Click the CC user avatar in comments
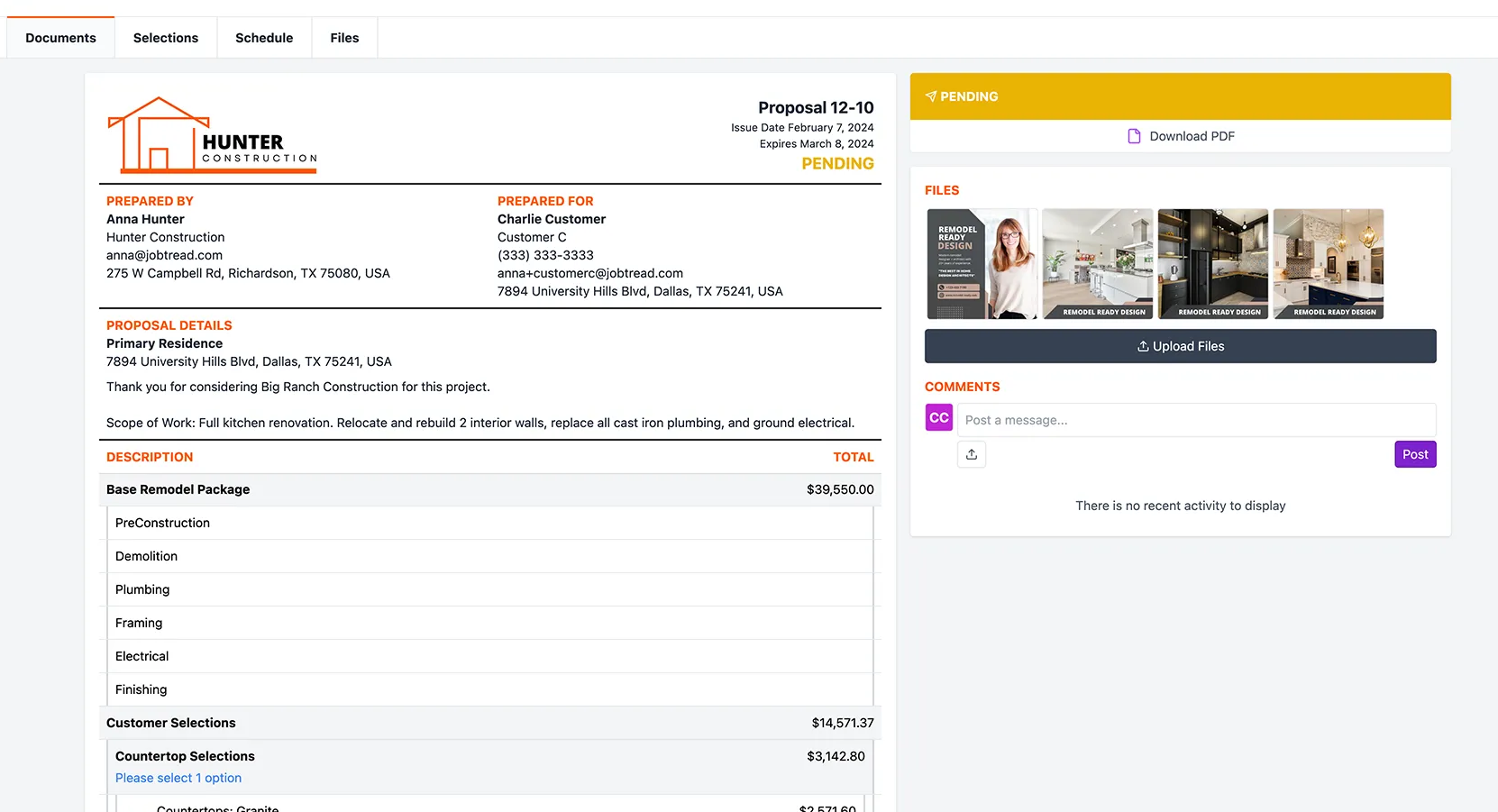This screenshot has height=812, width=1498. point(938,418)
